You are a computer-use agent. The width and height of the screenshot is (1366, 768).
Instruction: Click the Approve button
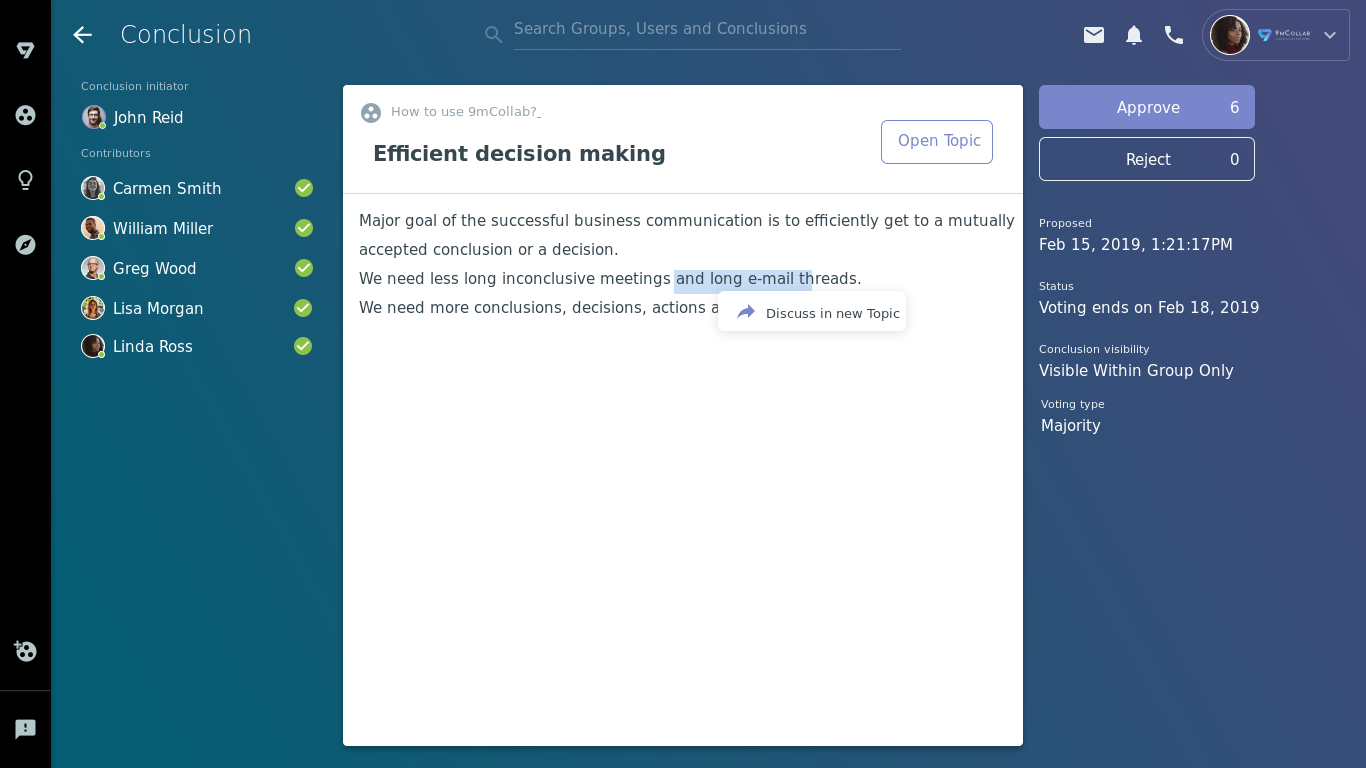point(1146,107)
